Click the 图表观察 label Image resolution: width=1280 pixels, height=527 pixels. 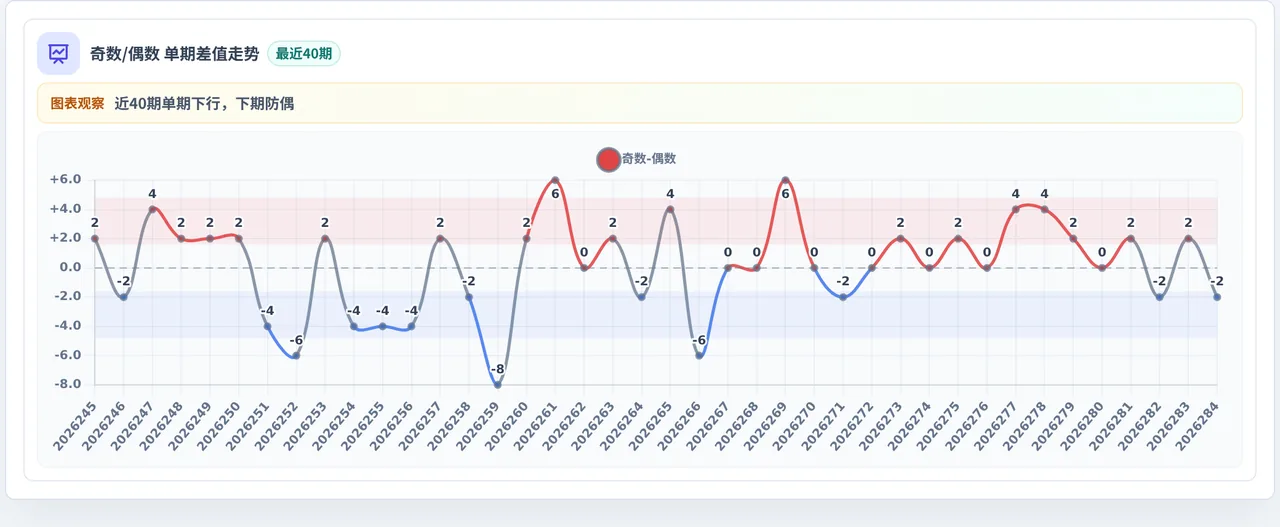[x=77, y=103]
